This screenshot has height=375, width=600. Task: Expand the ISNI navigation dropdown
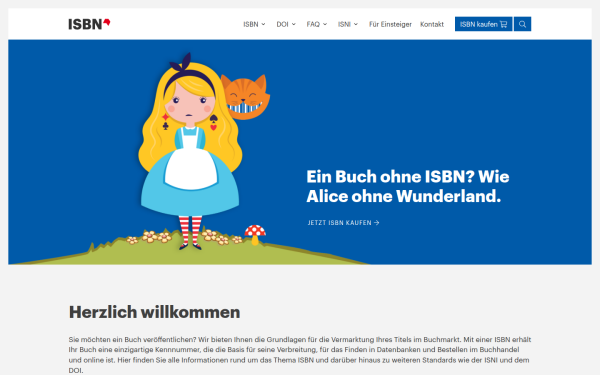tap(348, 24)
